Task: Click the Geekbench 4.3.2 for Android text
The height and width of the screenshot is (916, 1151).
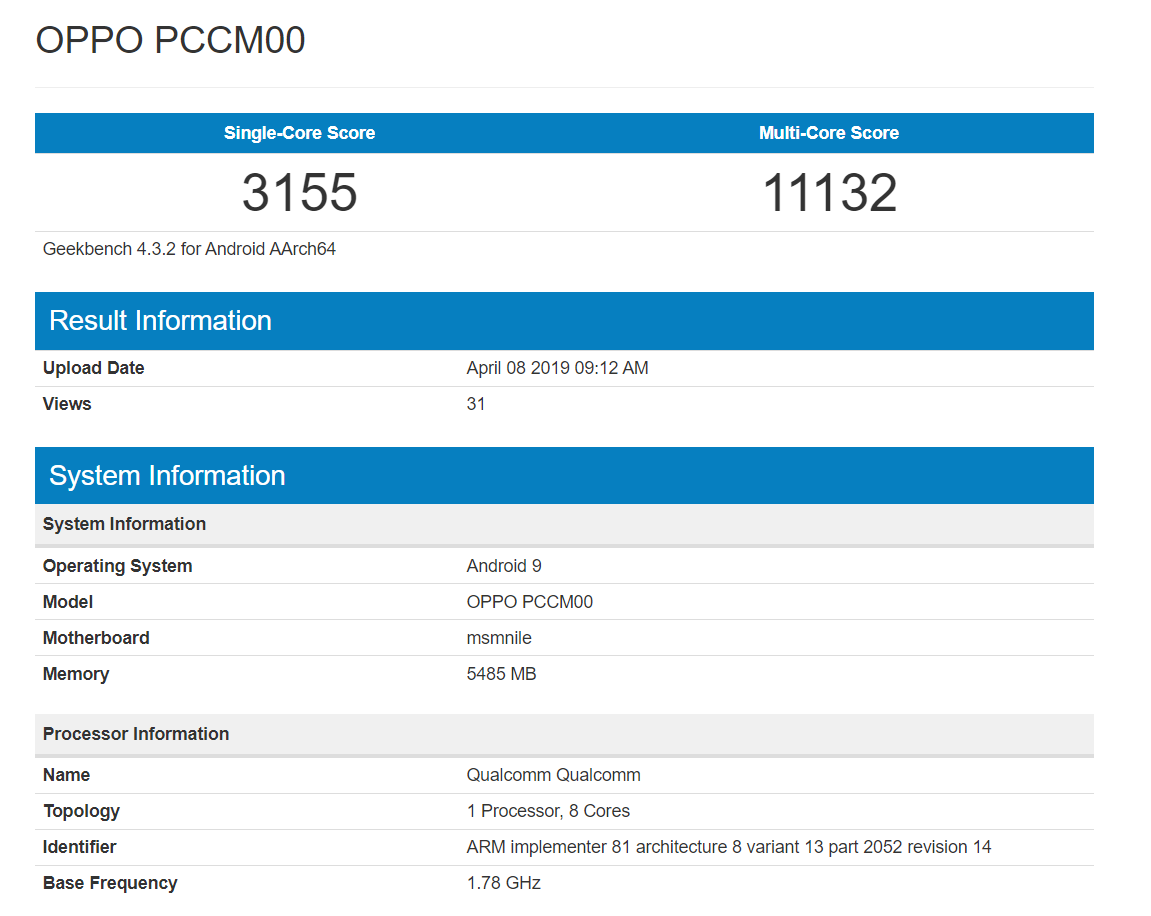Action: [189, 249]
